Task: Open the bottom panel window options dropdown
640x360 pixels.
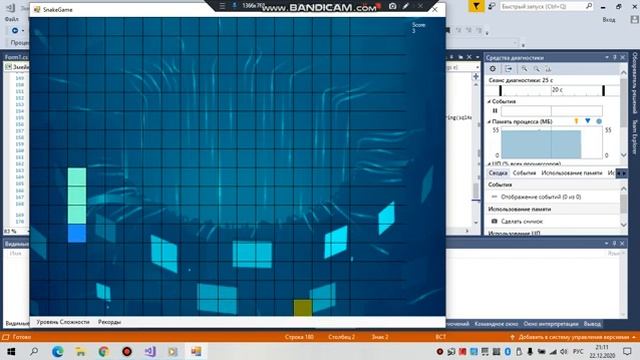Action: pyautogui.click(x=607, y=244)
